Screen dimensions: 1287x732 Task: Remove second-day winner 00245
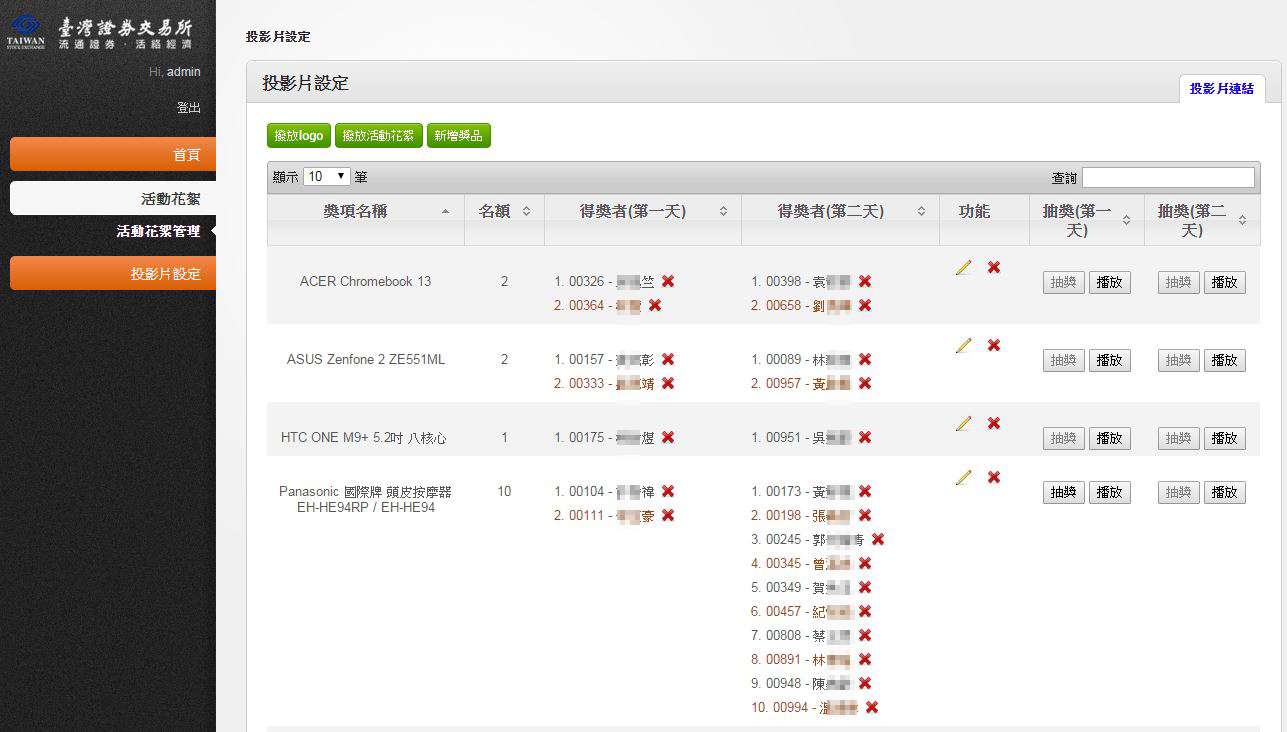click(878, 539)
